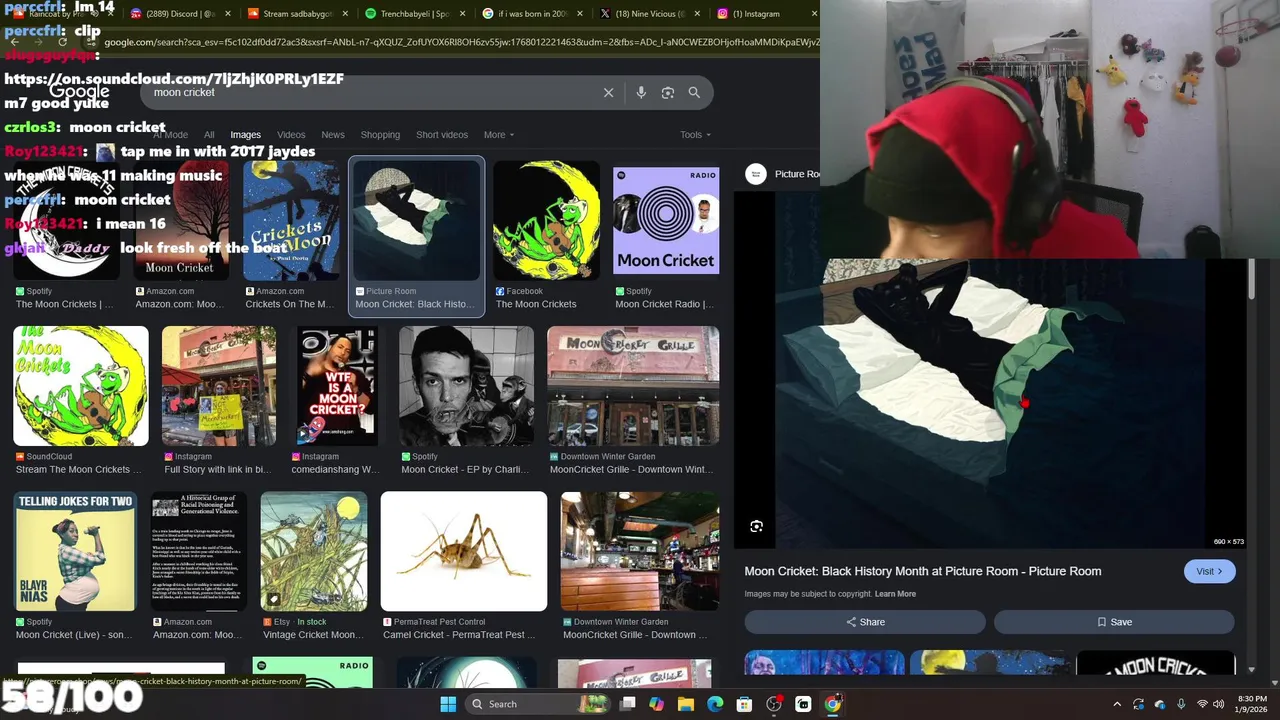
Task: Open the Windows Start menu
Action: pyautogui.click(x=448, y=704)
